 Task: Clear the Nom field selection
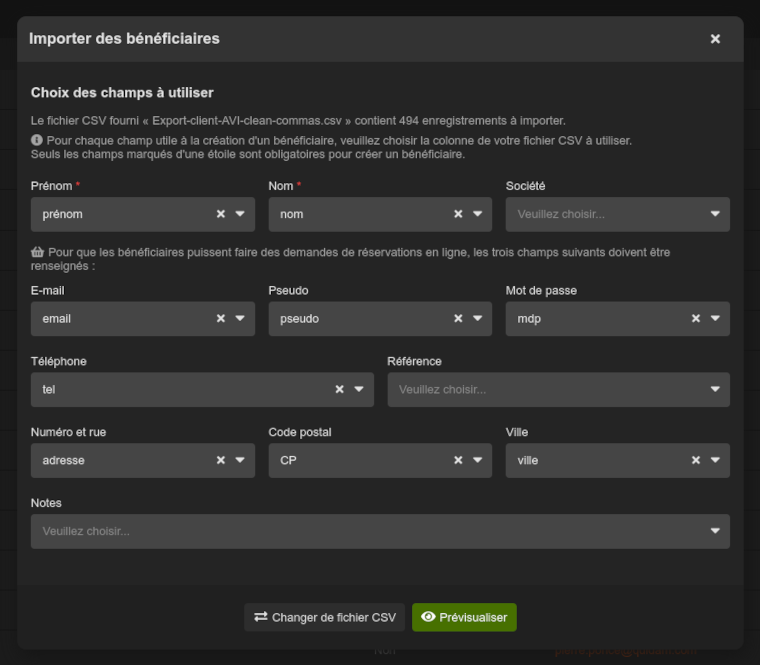458,214
